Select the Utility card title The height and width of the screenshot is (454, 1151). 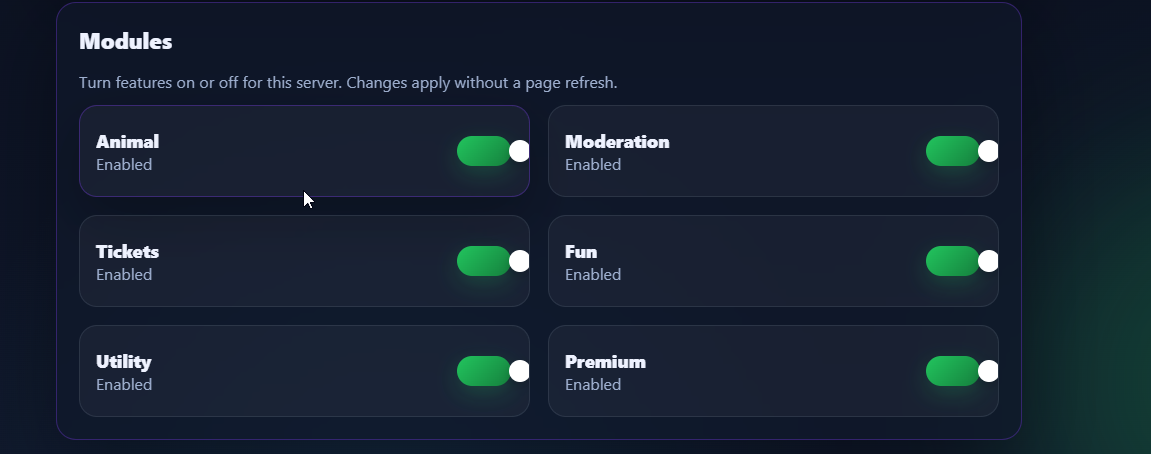(124, 362)
